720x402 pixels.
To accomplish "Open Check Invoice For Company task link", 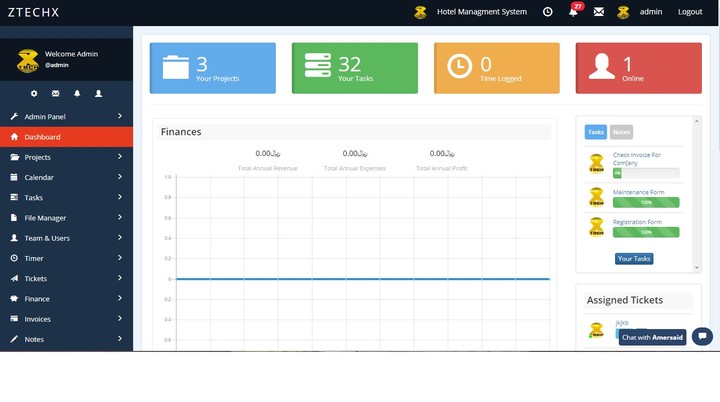I will coord(637,159).
